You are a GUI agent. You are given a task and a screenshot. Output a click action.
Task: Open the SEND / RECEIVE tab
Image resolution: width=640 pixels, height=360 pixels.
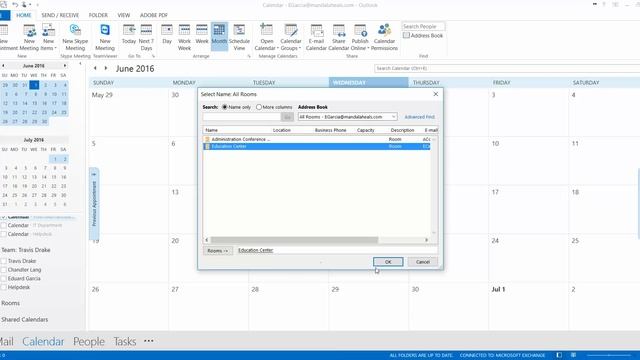pyautogui.click(x=60, y=15)
